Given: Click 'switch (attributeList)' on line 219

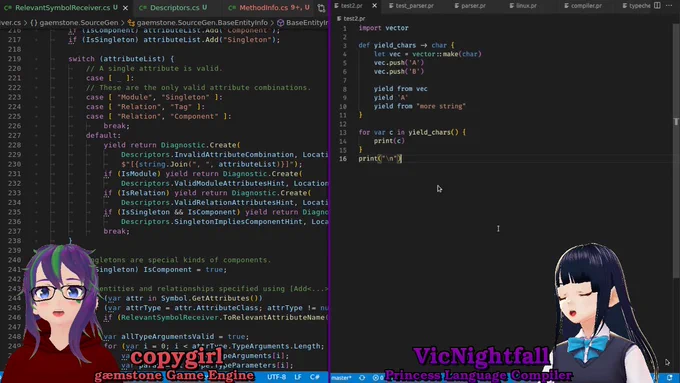Looking at the screenshot, I should [x=117, y=59].
